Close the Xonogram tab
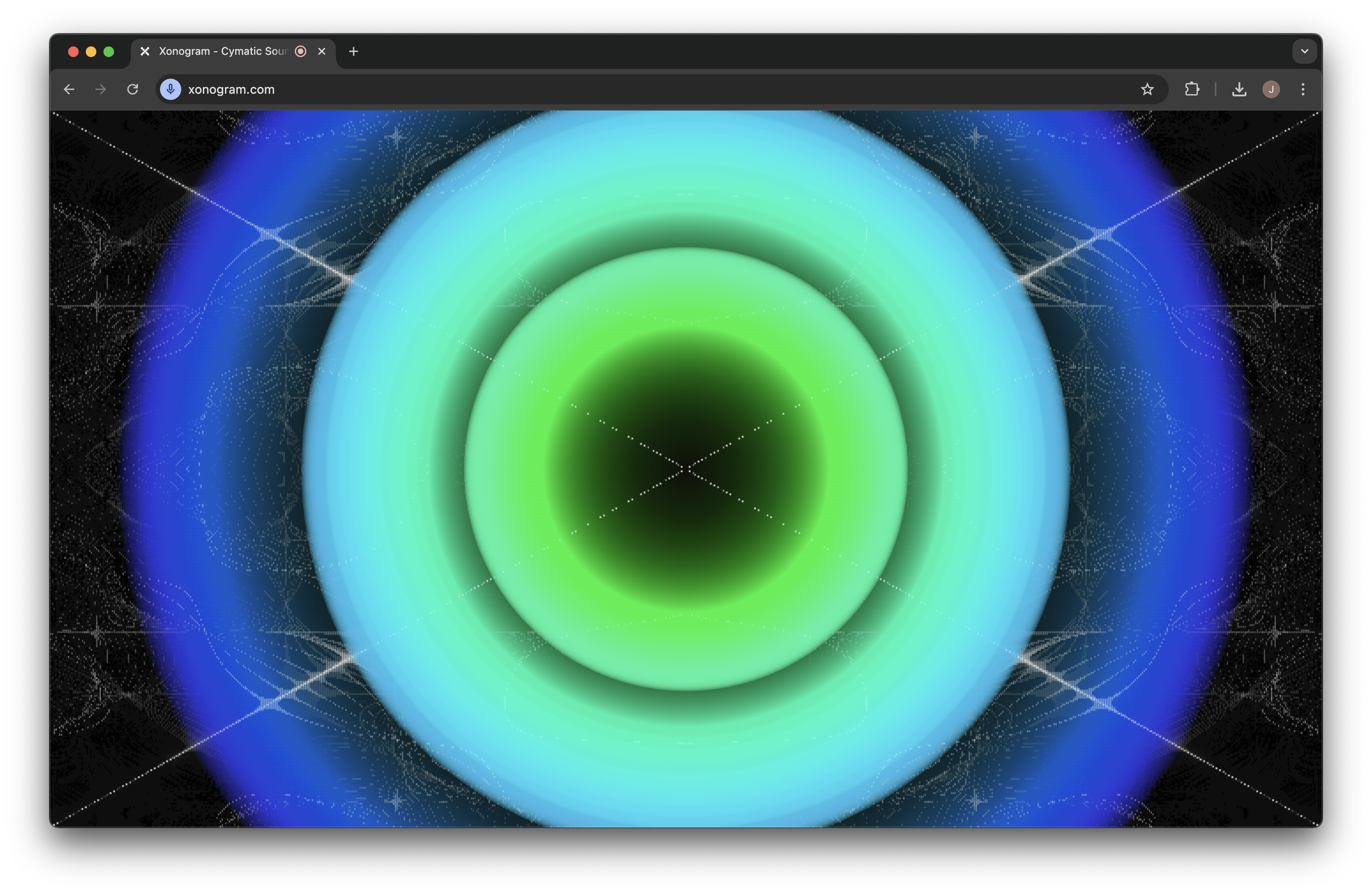The width and height of the screenshot is (1372, 893). [322, 51]
